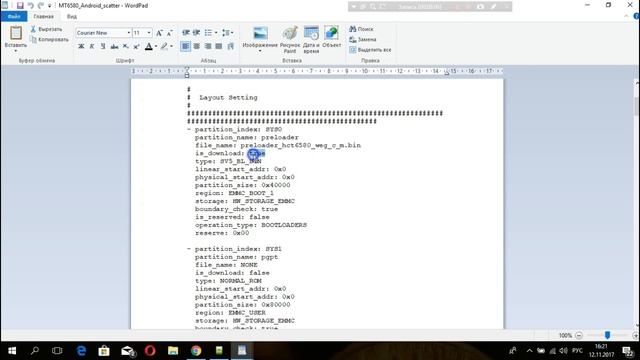Viewport: 640px width, 360px height.
Task: Open the Файл menu tab
Action: click(14, 17)
